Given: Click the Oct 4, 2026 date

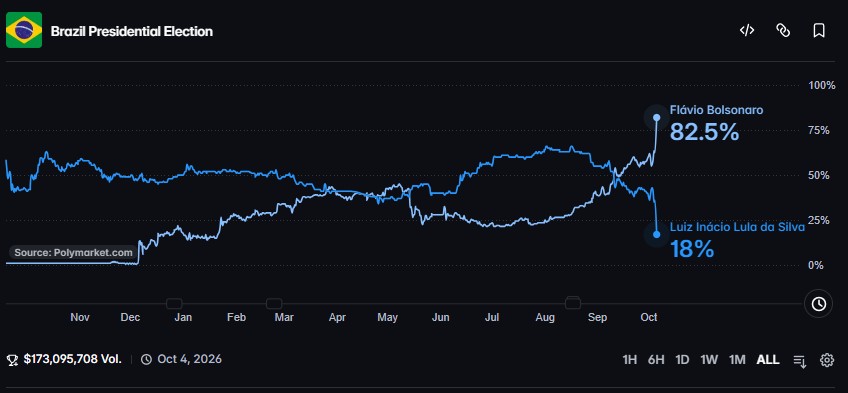Looking at the screenshot, I should 189,359.
